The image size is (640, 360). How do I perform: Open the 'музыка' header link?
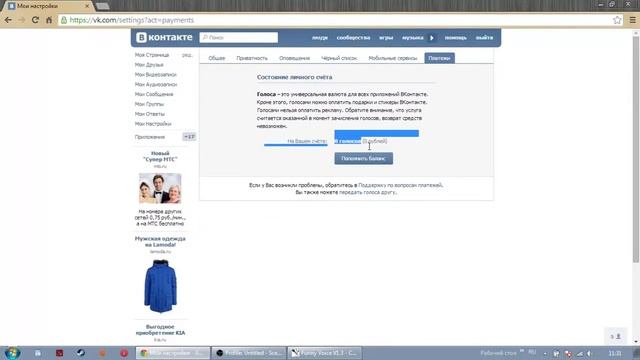413,38
